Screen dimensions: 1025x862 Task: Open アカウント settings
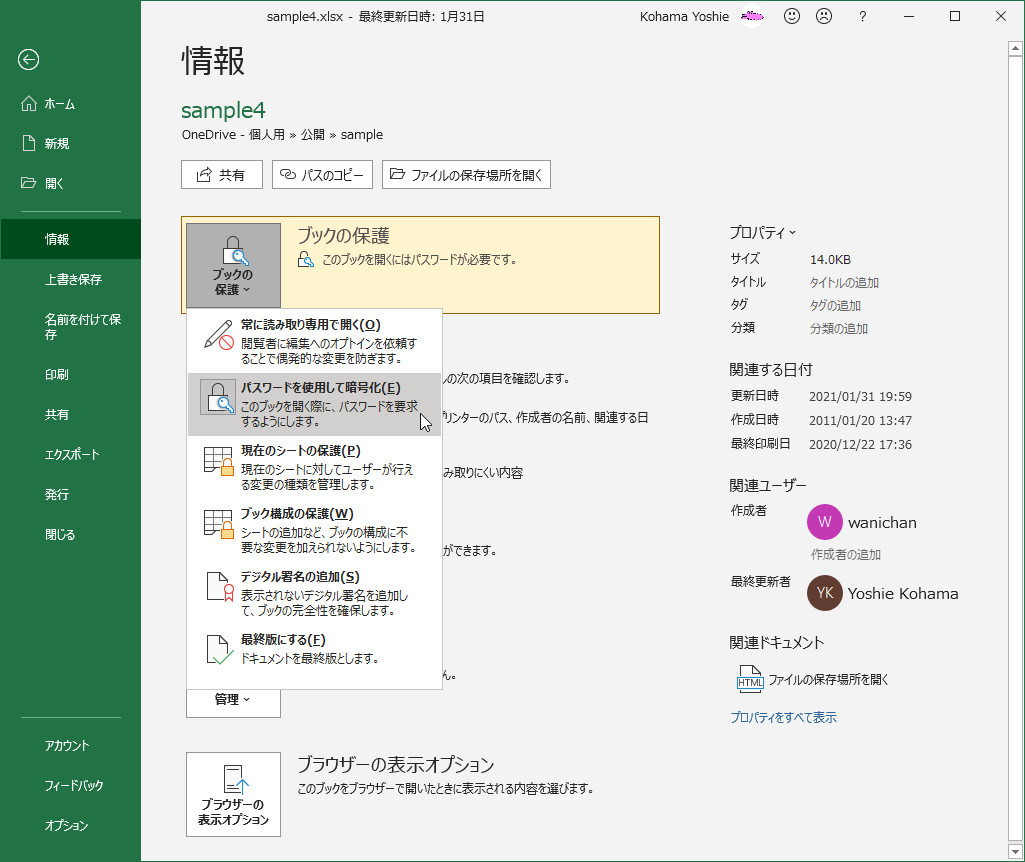point(71,746)
